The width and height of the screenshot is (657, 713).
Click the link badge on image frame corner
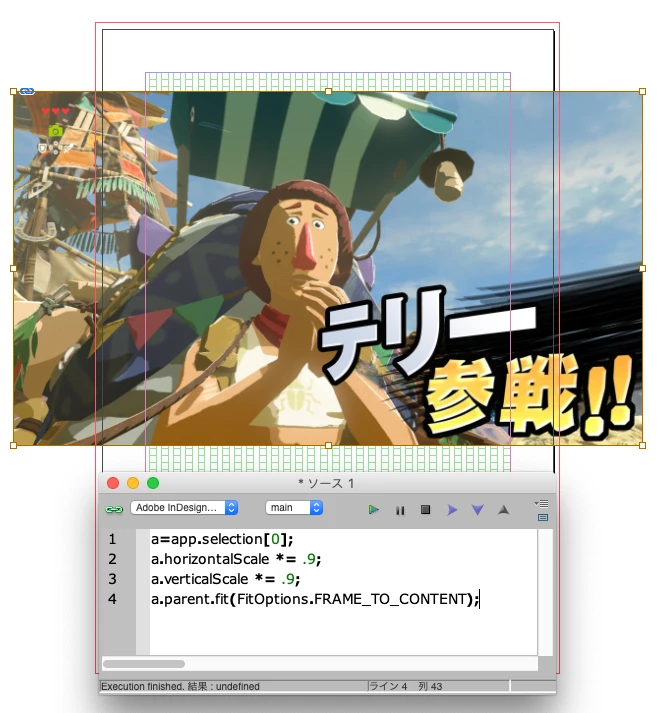pos(27,91)
